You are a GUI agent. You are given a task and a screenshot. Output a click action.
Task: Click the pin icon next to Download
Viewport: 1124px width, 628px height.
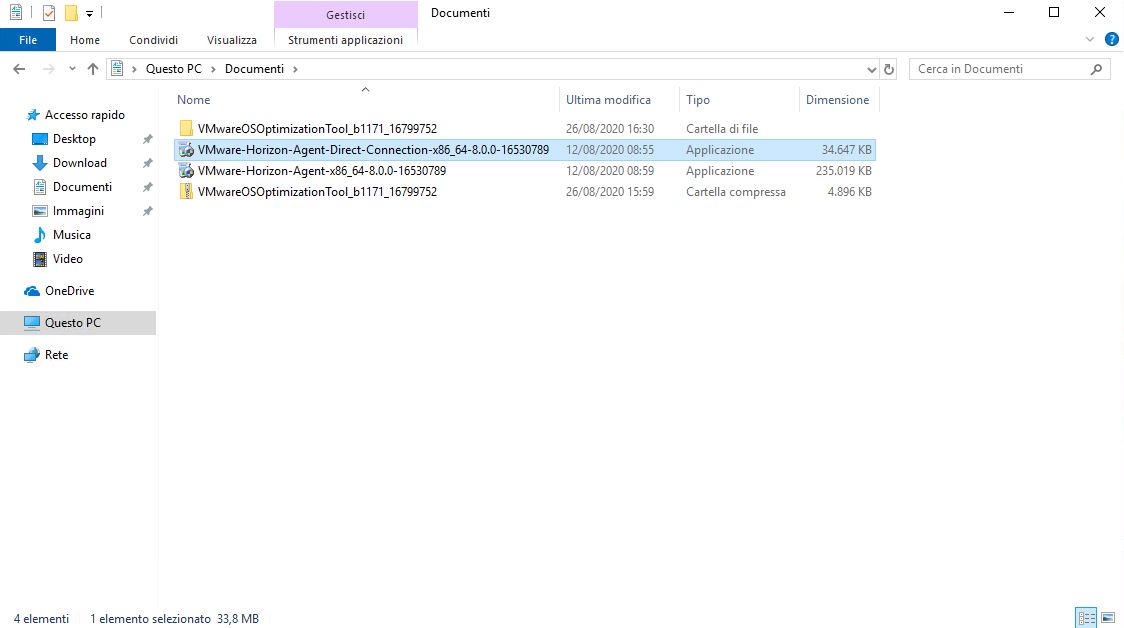click(147, 163)
